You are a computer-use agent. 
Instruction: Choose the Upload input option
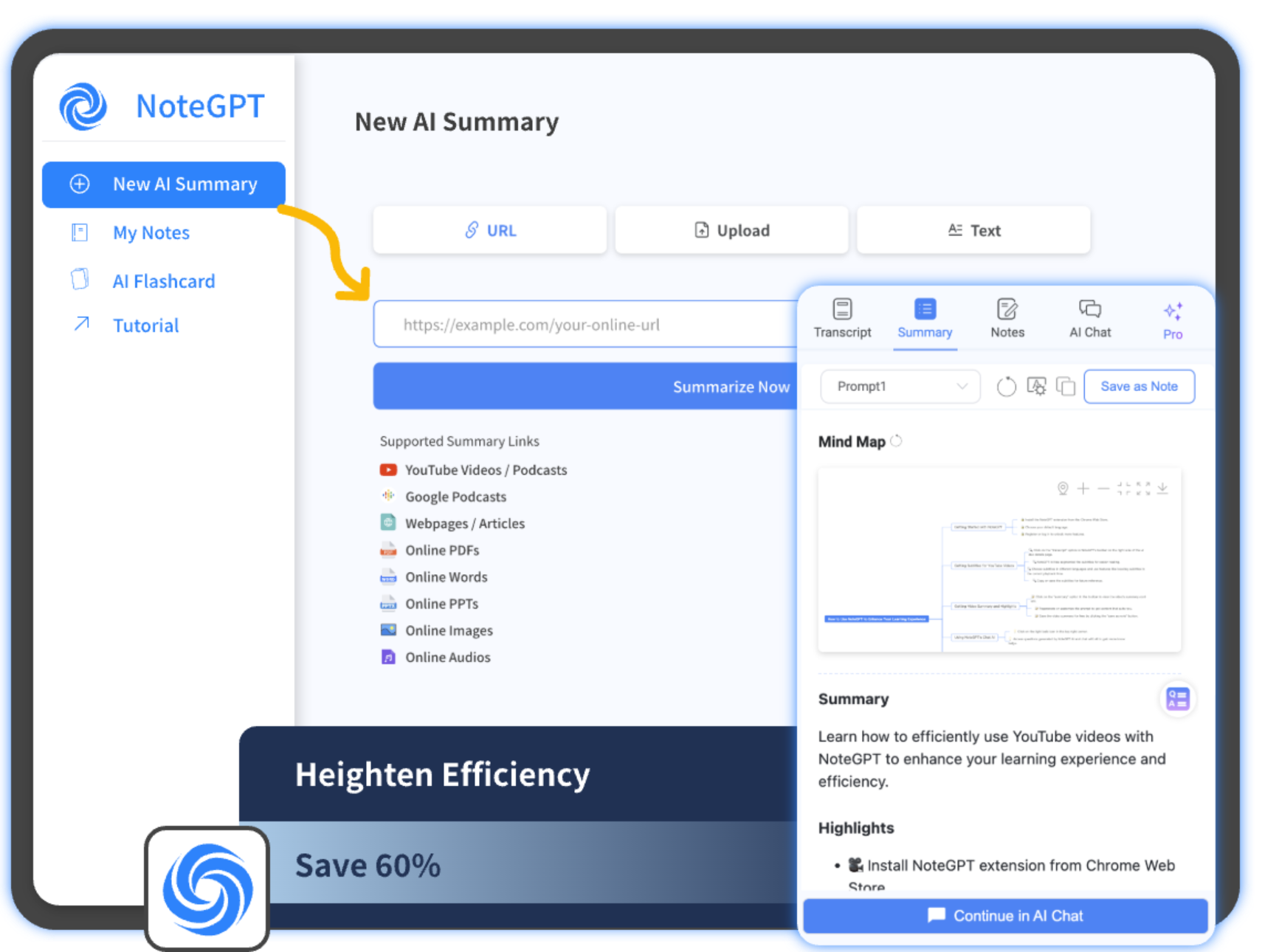click(x=731, y=230)
